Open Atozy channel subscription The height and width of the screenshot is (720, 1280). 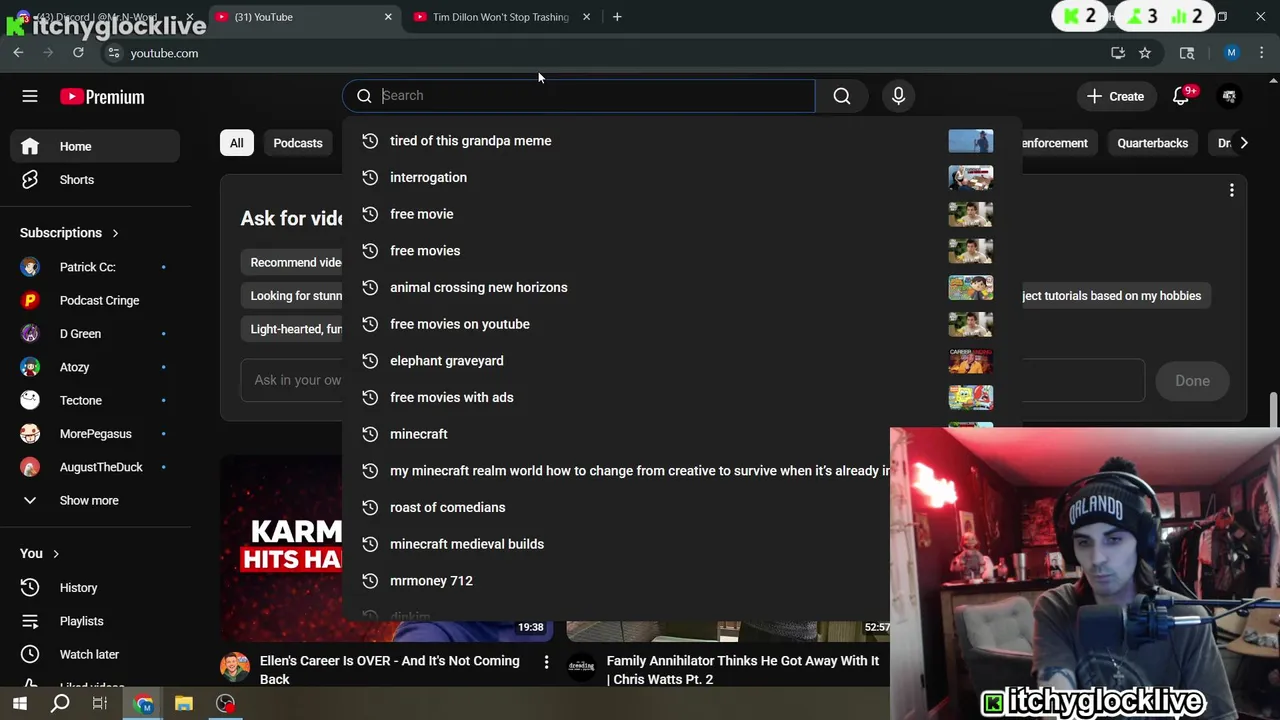[x=96, y=367]
